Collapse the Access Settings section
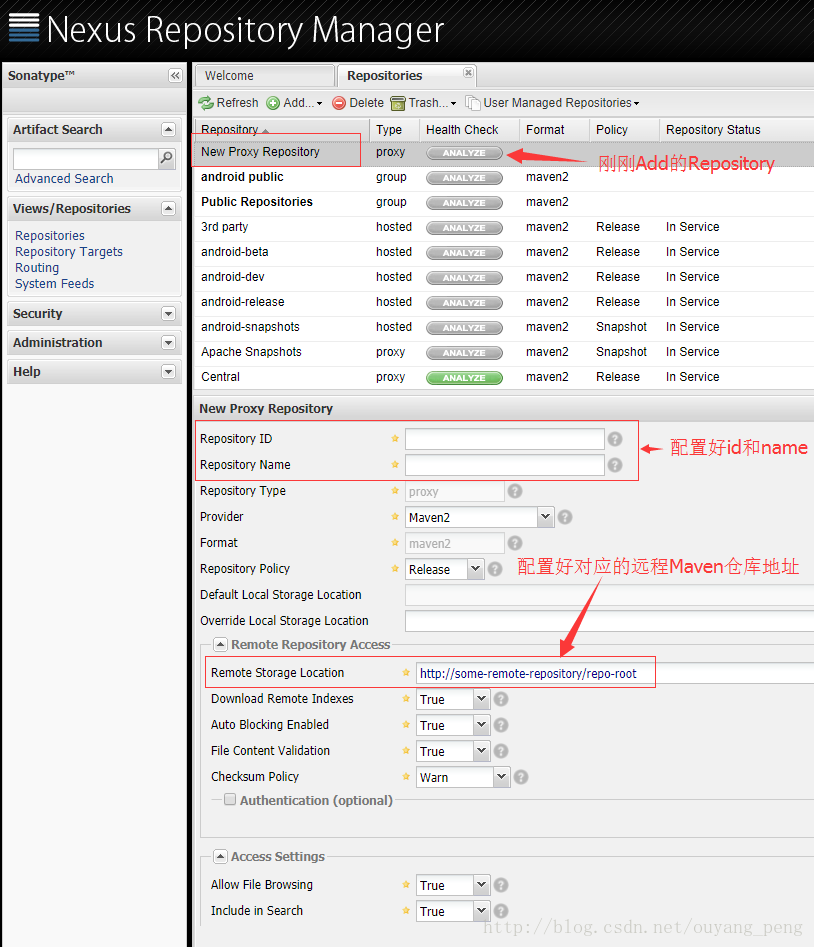 point(220,857)
